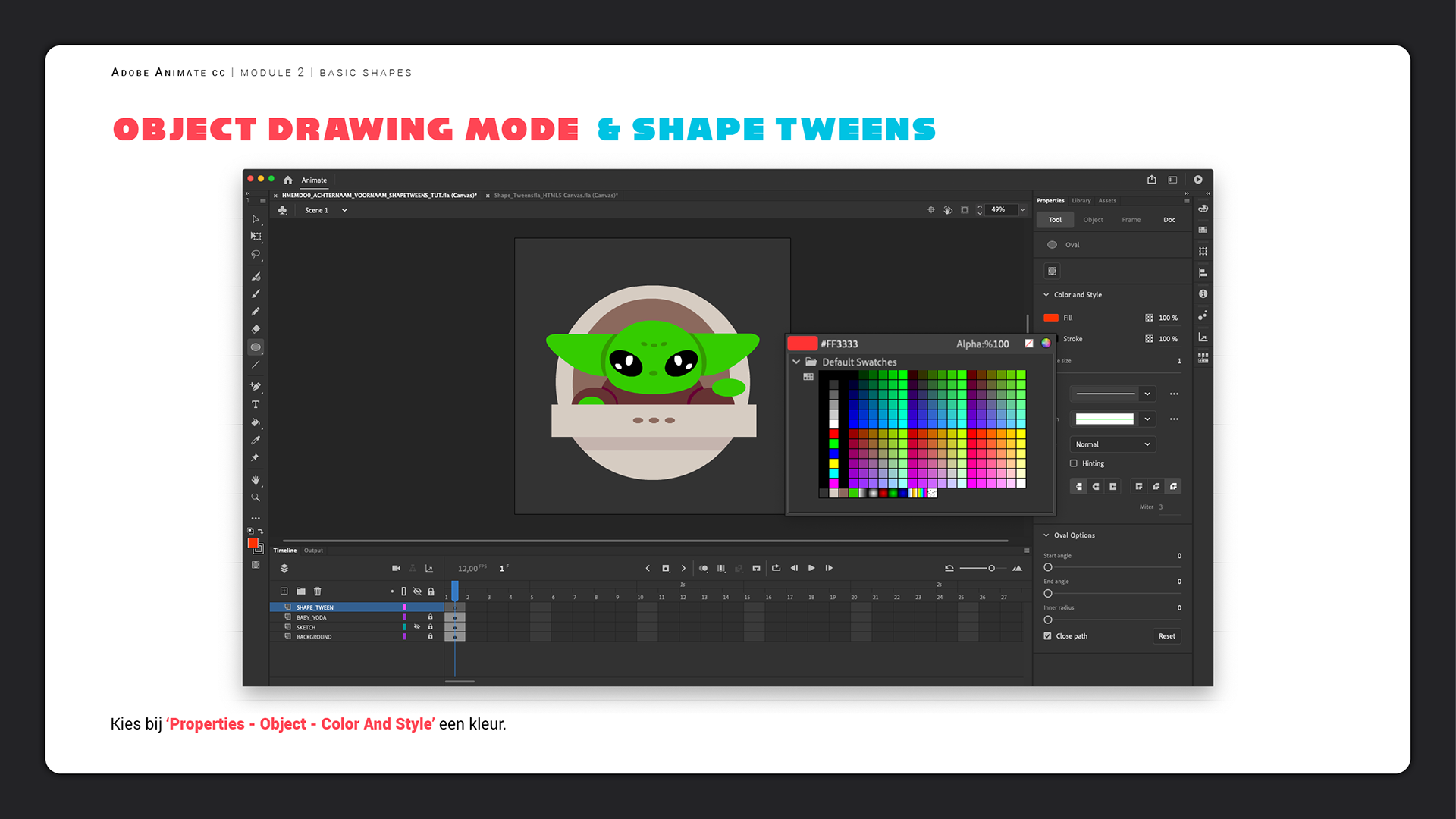Open the Library panel tab
This screenshot has width=1456, height=819.
click(1081, 201)
